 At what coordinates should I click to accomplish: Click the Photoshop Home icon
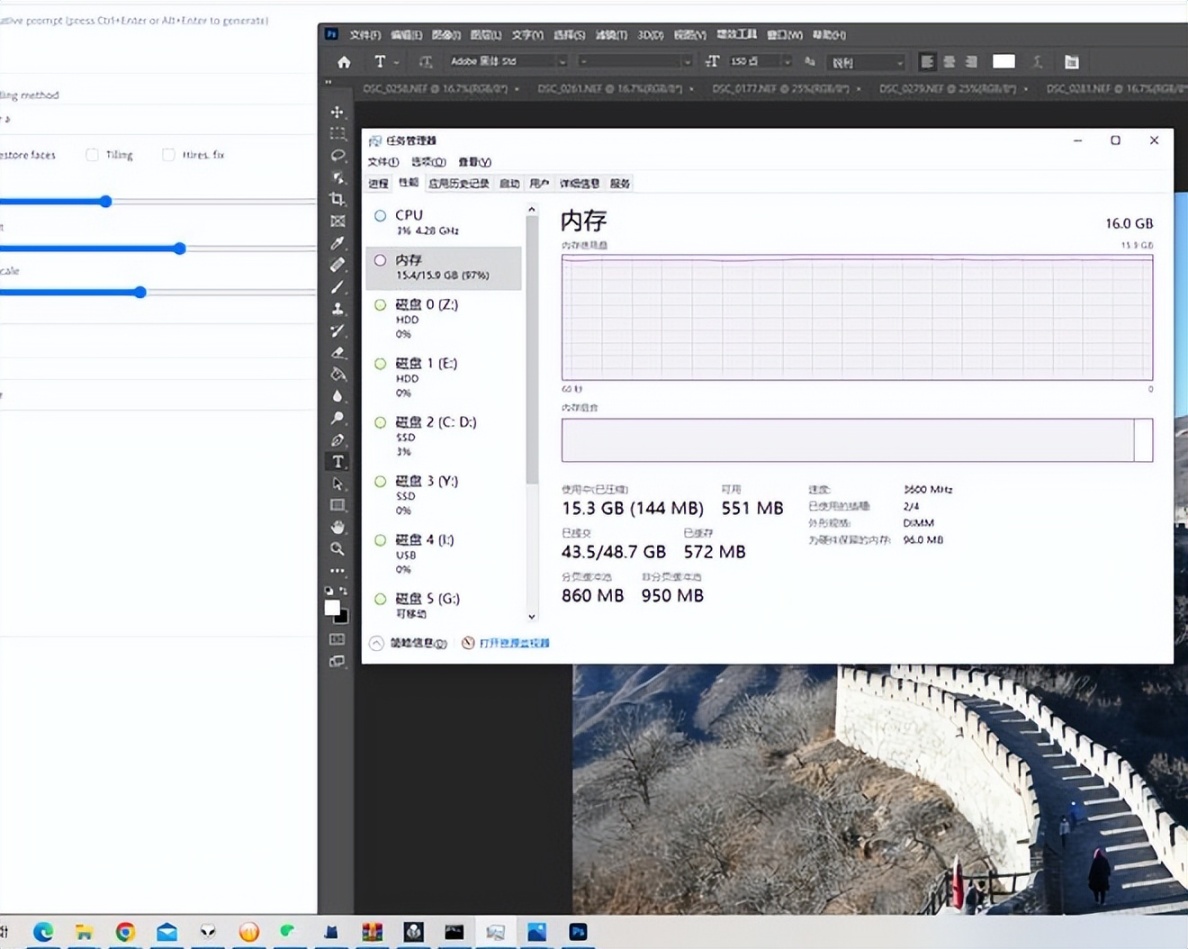[344, 62]
